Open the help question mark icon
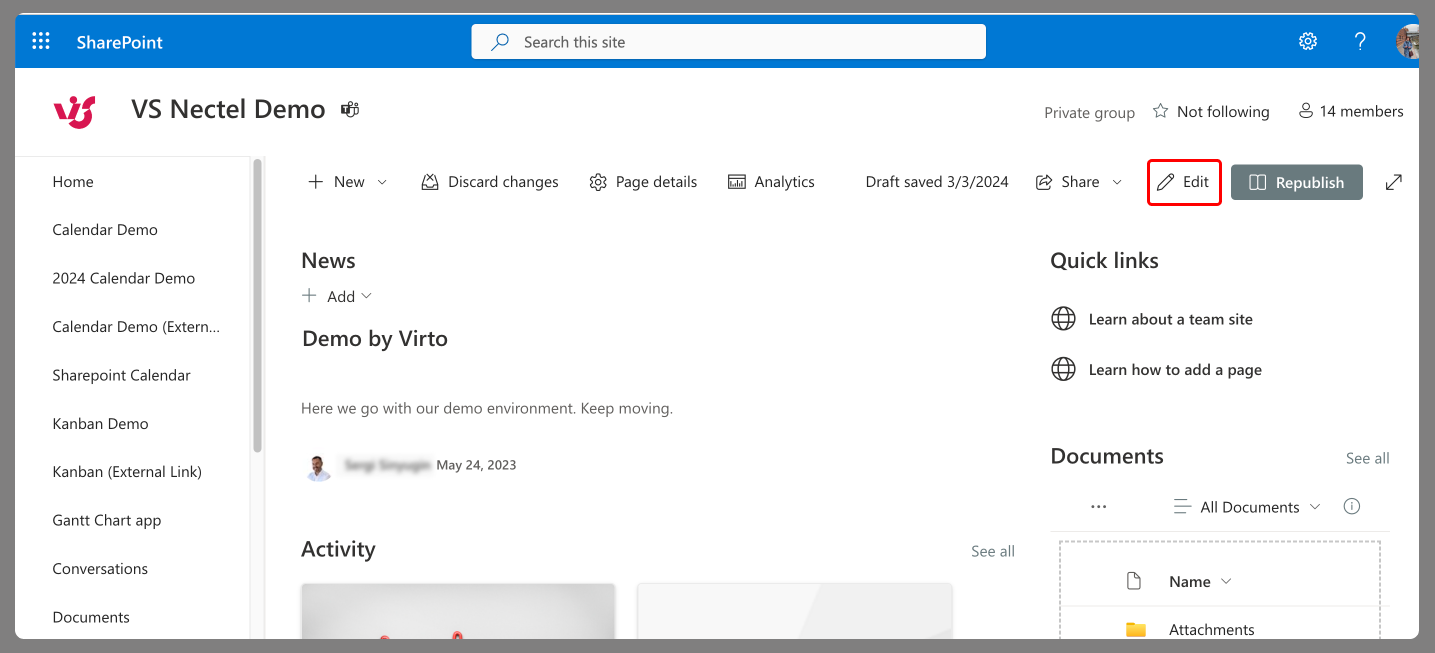Screen dimensions: 1435x653 [1360, 41]
